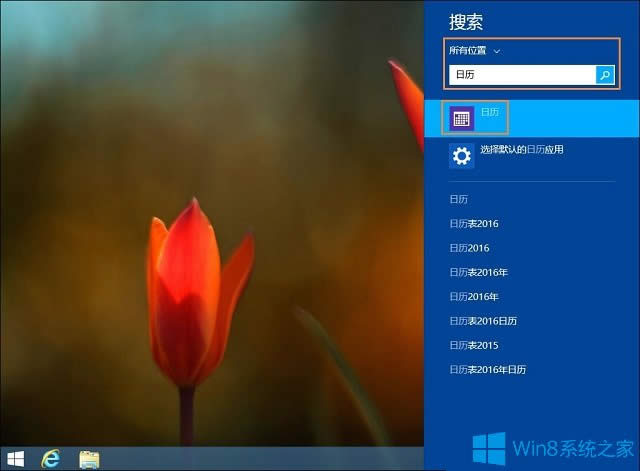Select the 日历表2016年 suggestion
The width and height of the screenshot is (640, 471).
pos(479,272)
